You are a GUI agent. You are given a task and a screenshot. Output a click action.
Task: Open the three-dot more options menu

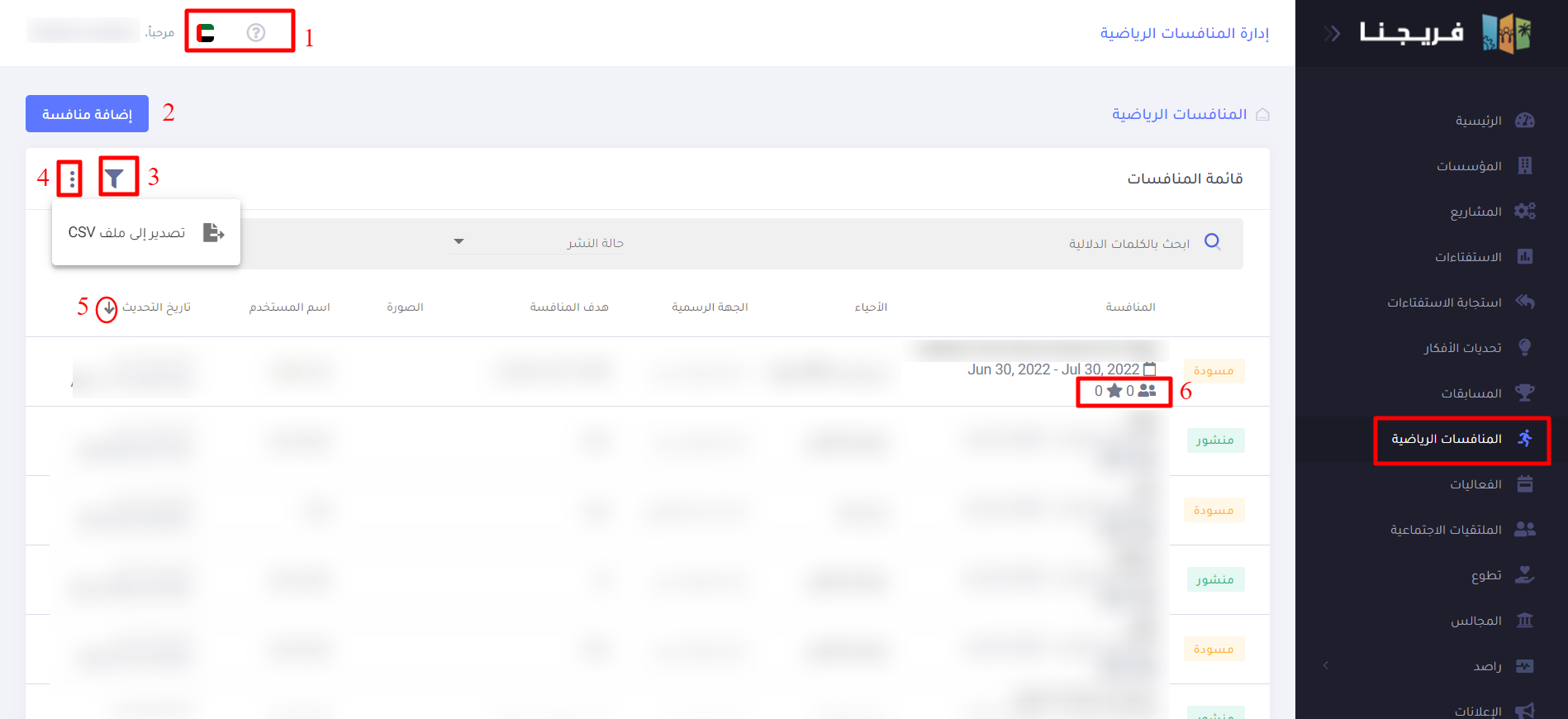coord(73,179)
